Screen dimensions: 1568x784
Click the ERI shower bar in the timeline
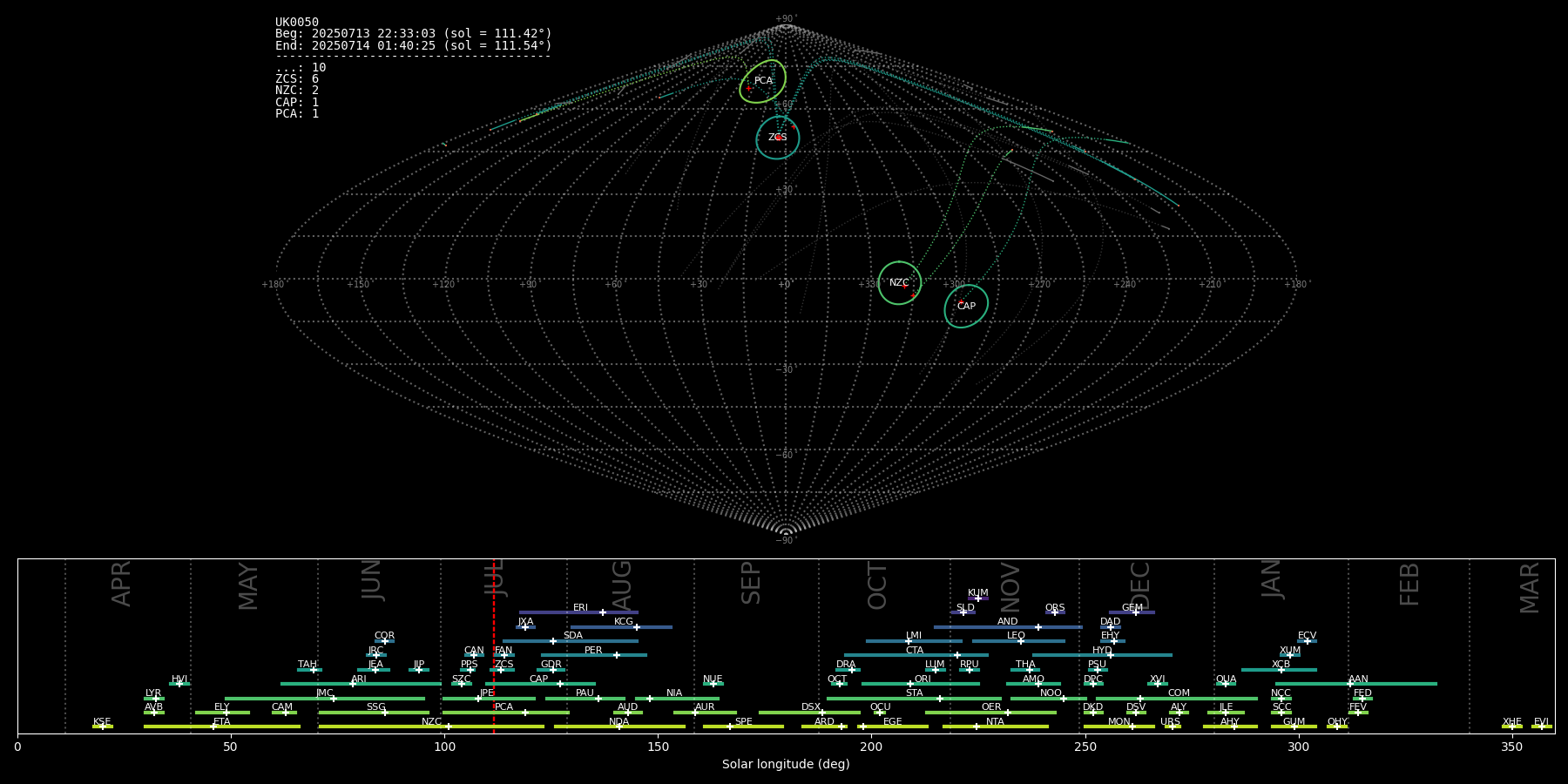point(578,612)
